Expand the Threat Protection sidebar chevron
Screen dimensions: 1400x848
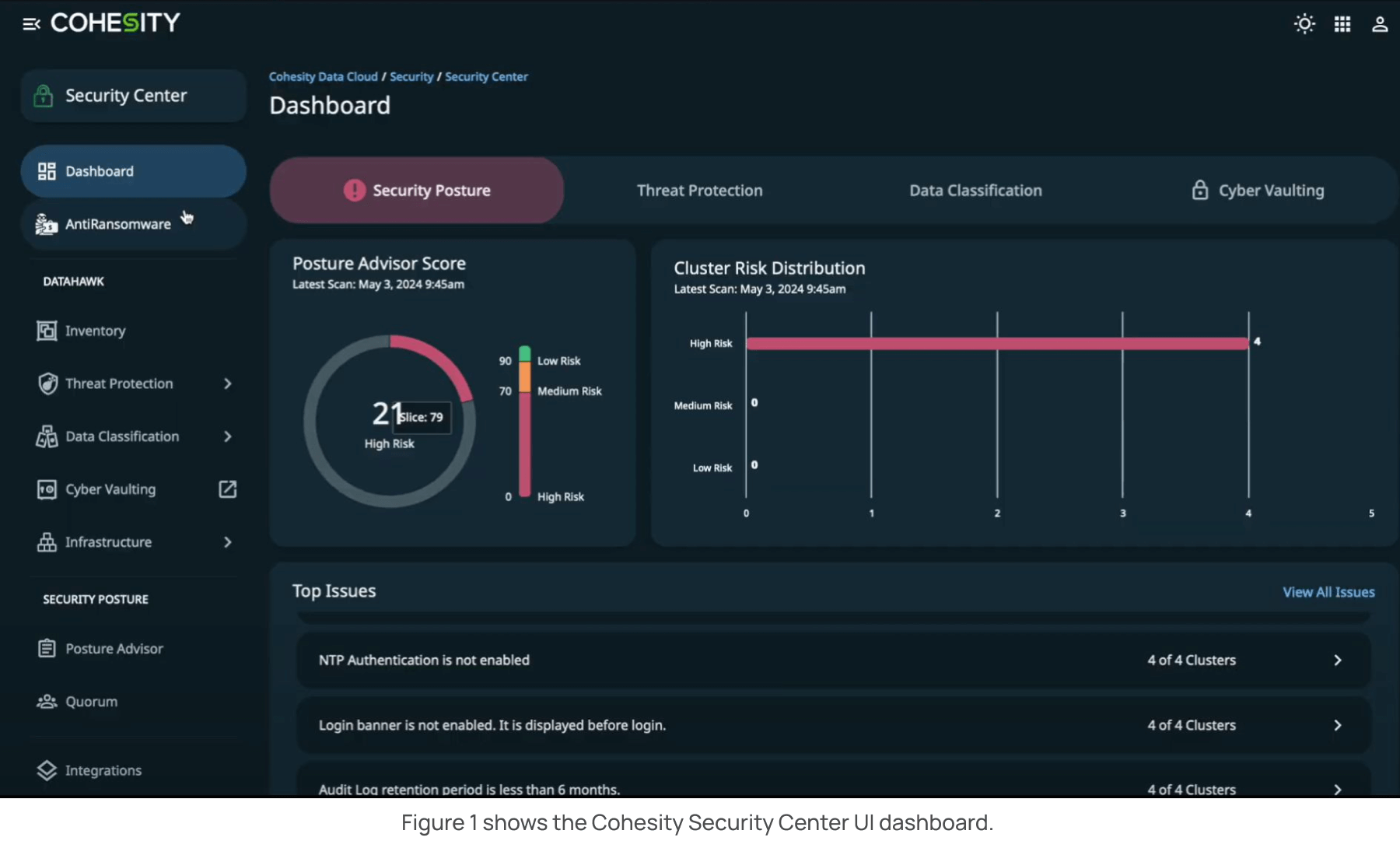pos(227,384)
